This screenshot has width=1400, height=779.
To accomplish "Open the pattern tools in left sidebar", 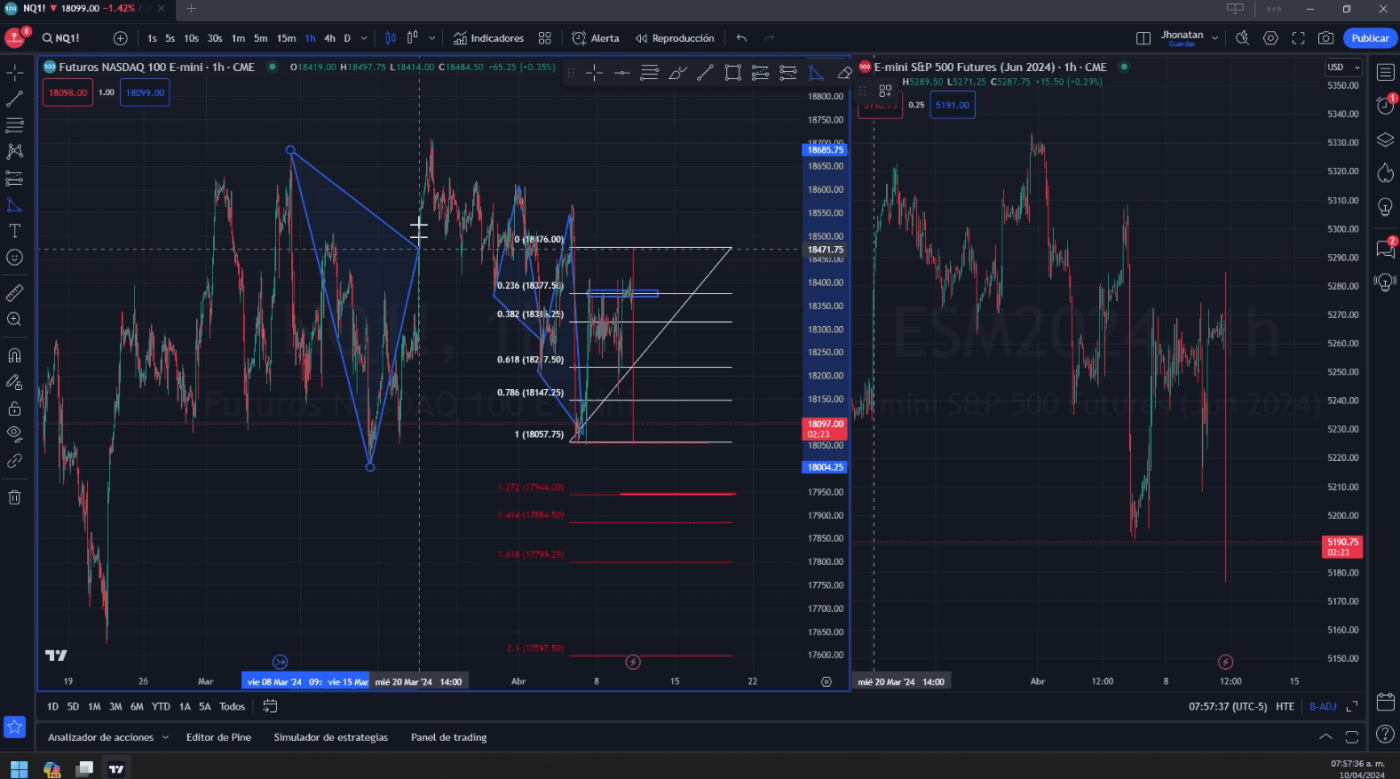I will coord(14,152).
